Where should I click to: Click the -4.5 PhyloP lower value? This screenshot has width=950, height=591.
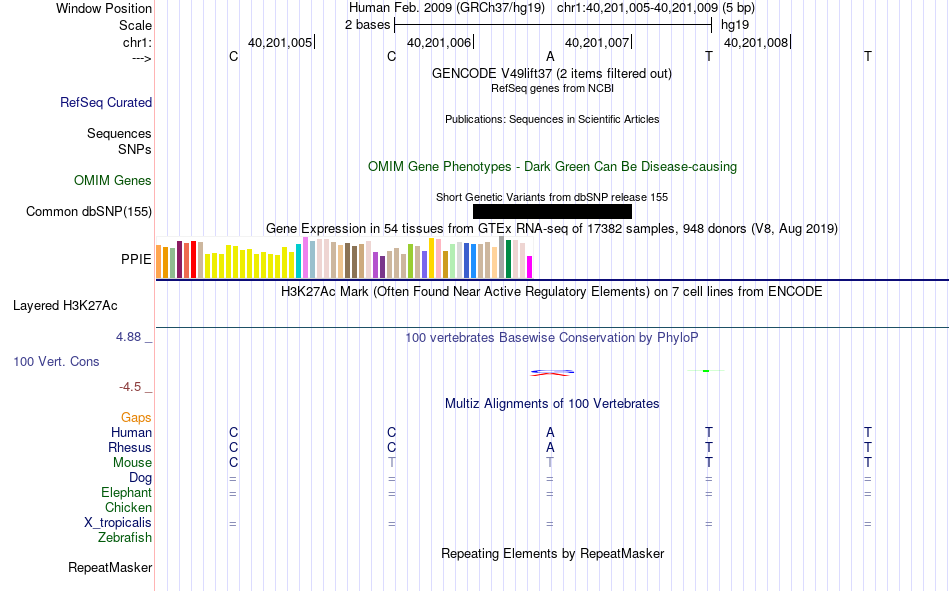pyautogui.click(x=130, y=387)
